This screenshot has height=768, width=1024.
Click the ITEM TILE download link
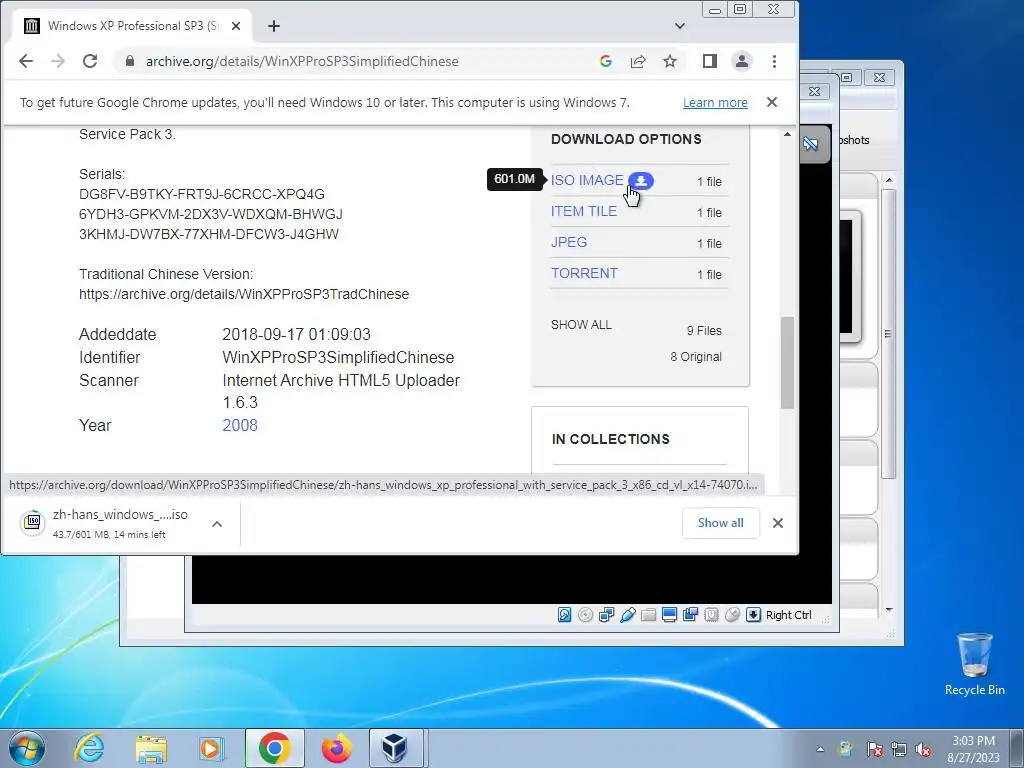[x=584, y=212]
